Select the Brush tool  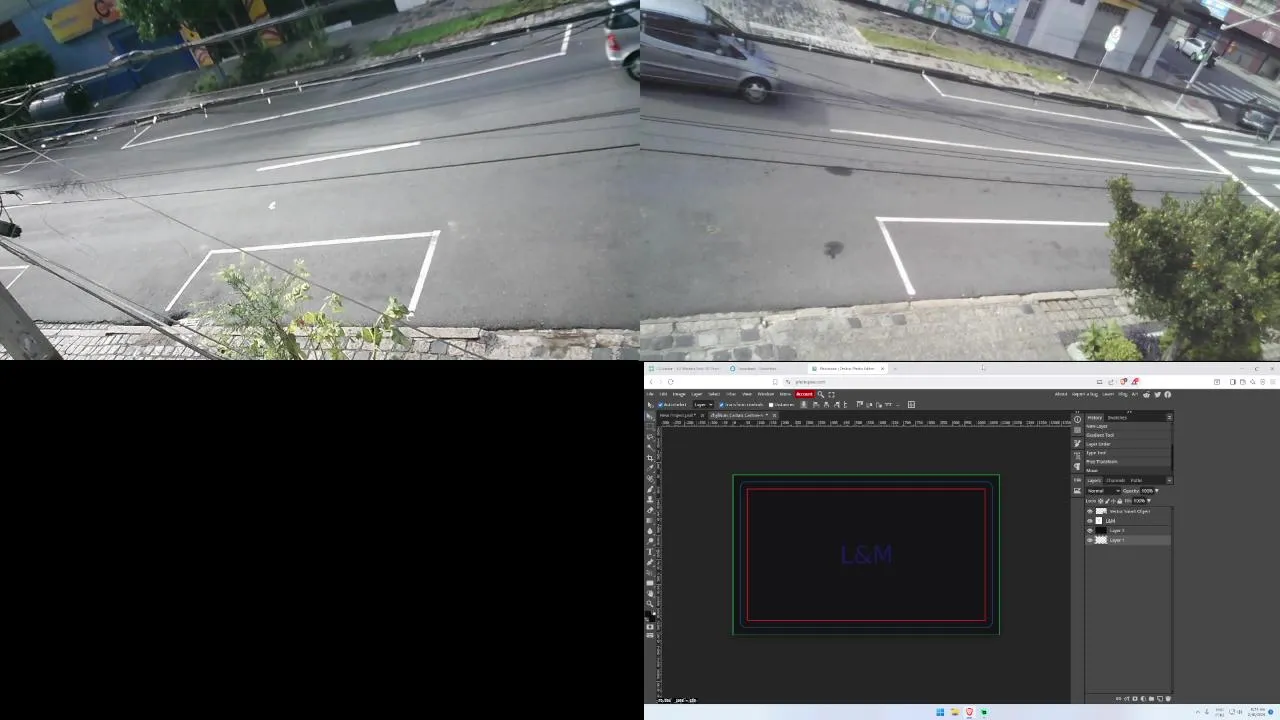coord(650,489)
